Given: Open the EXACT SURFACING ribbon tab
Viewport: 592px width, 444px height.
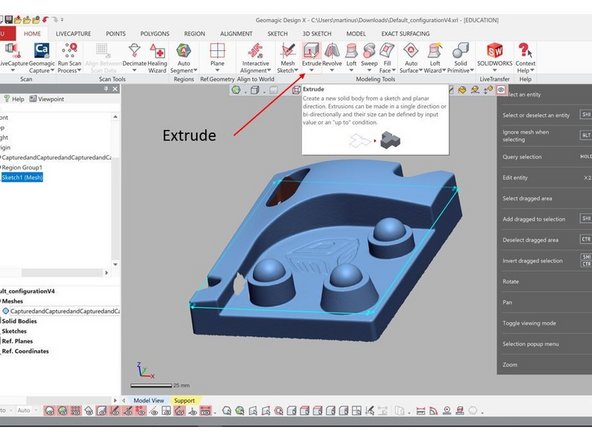Looking at the screenshot, I should [x=405, y=34].
